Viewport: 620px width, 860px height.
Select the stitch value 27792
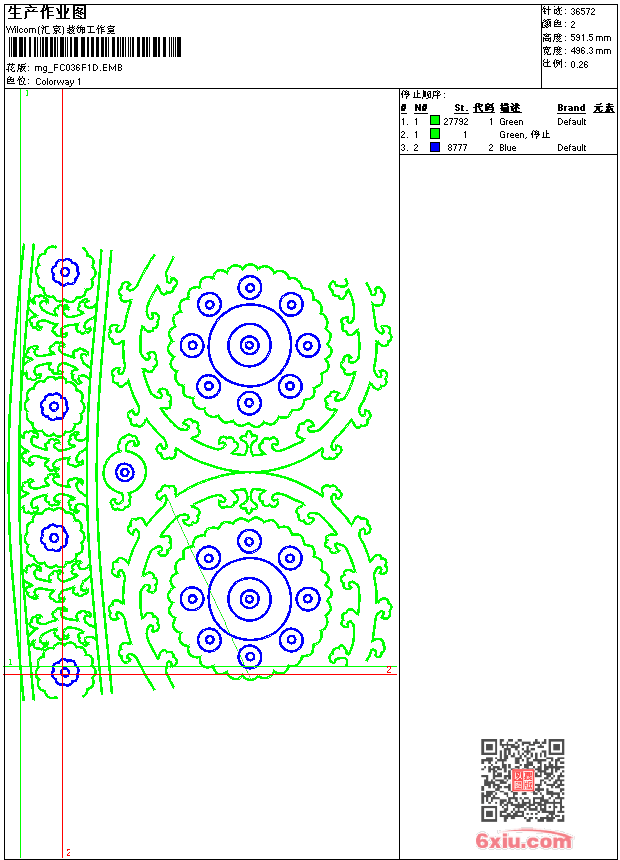456,121
